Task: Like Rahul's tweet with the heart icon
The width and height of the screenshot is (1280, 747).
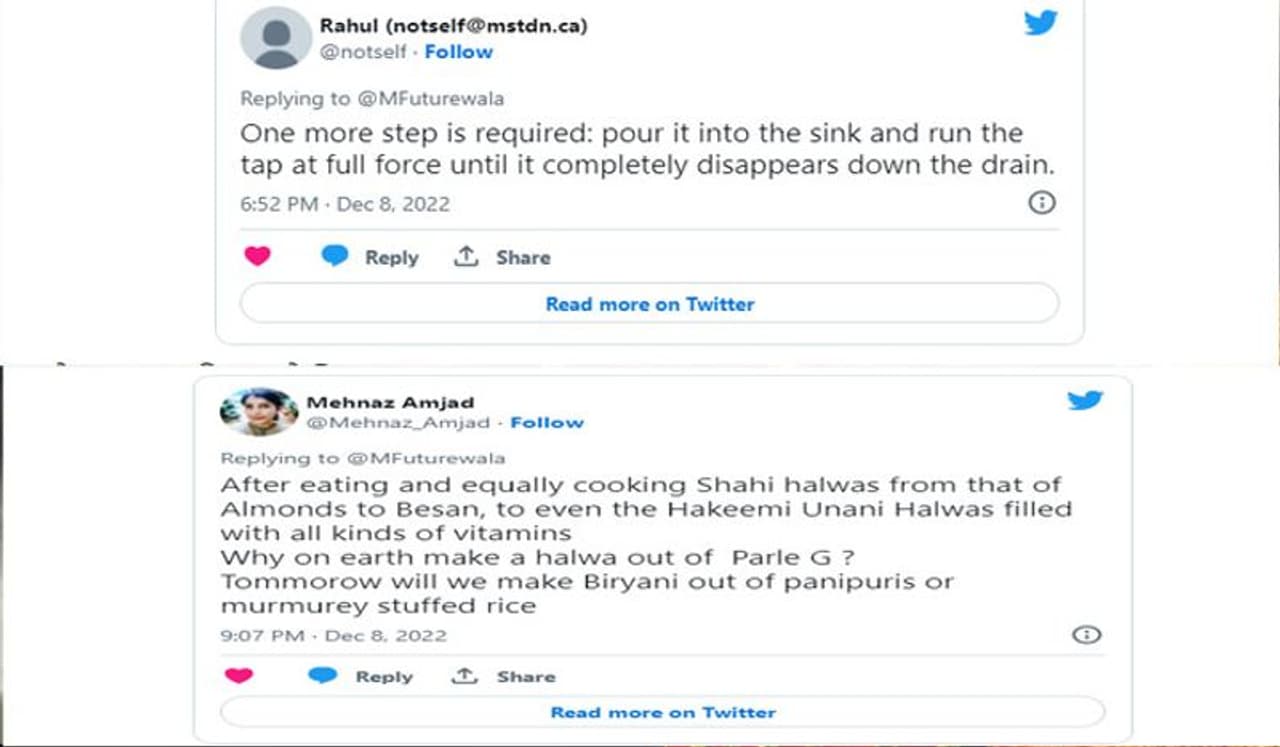Action: click(257, 257)
